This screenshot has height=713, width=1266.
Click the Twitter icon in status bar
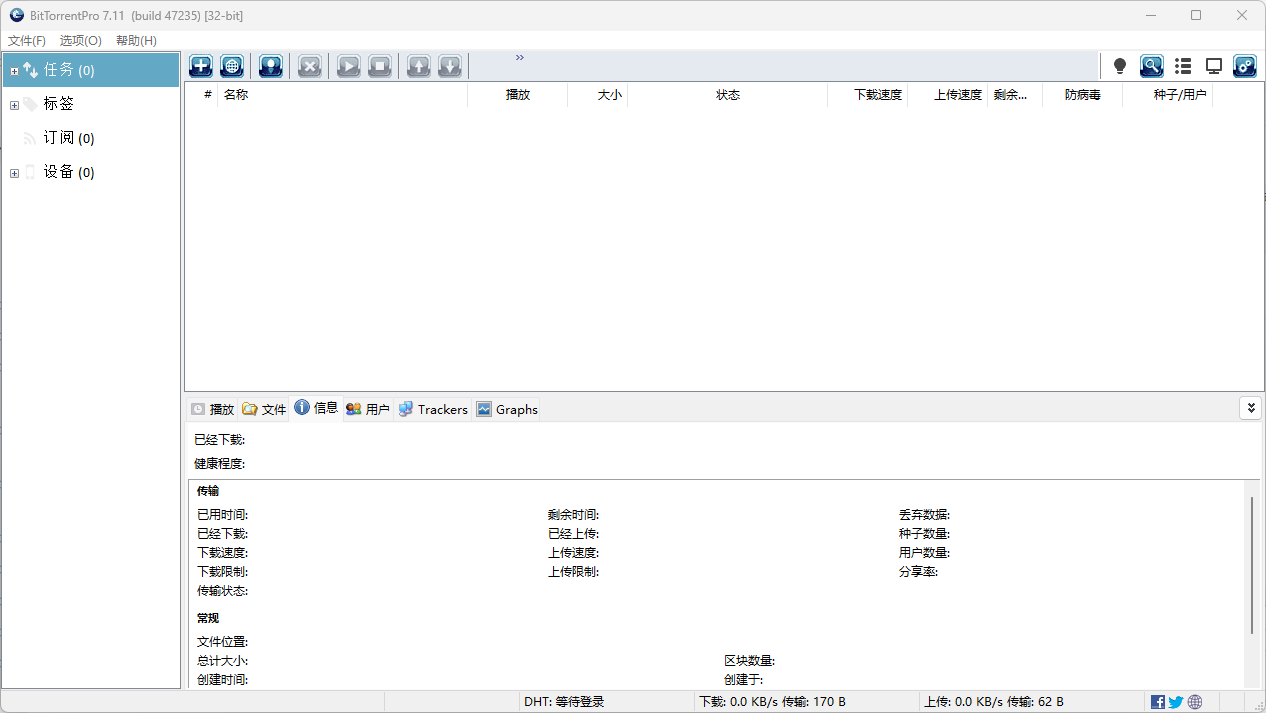click(1176, 701)
